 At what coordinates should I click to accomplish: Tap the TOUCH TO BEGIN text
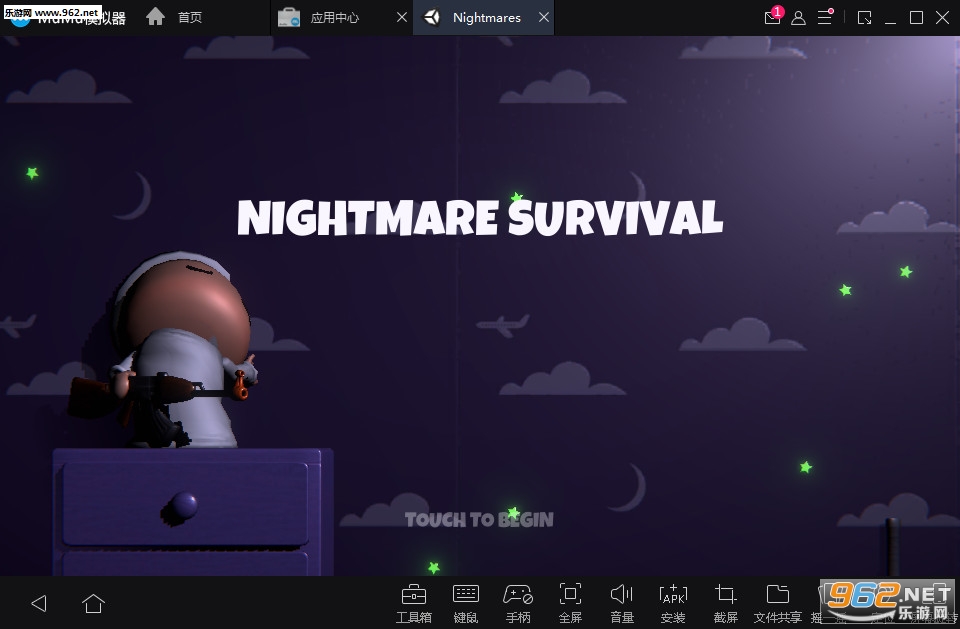[478, 519]
